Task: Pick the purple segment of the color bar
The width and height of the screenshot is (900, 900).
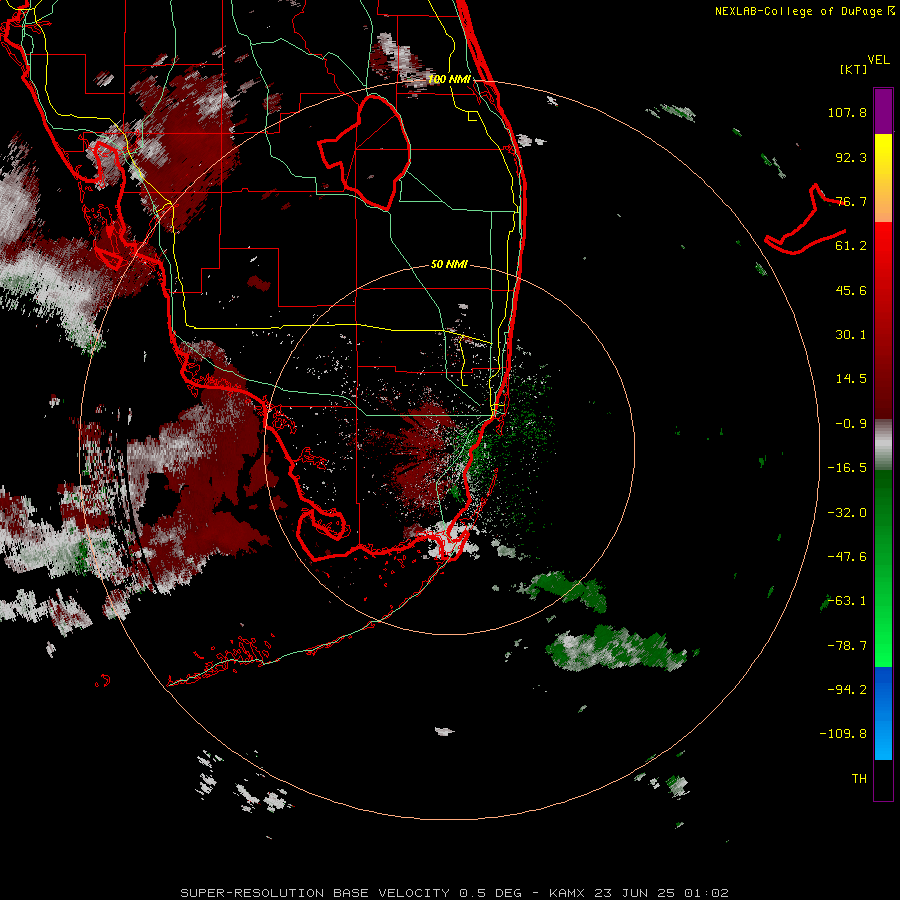Action: coord(883,111)
